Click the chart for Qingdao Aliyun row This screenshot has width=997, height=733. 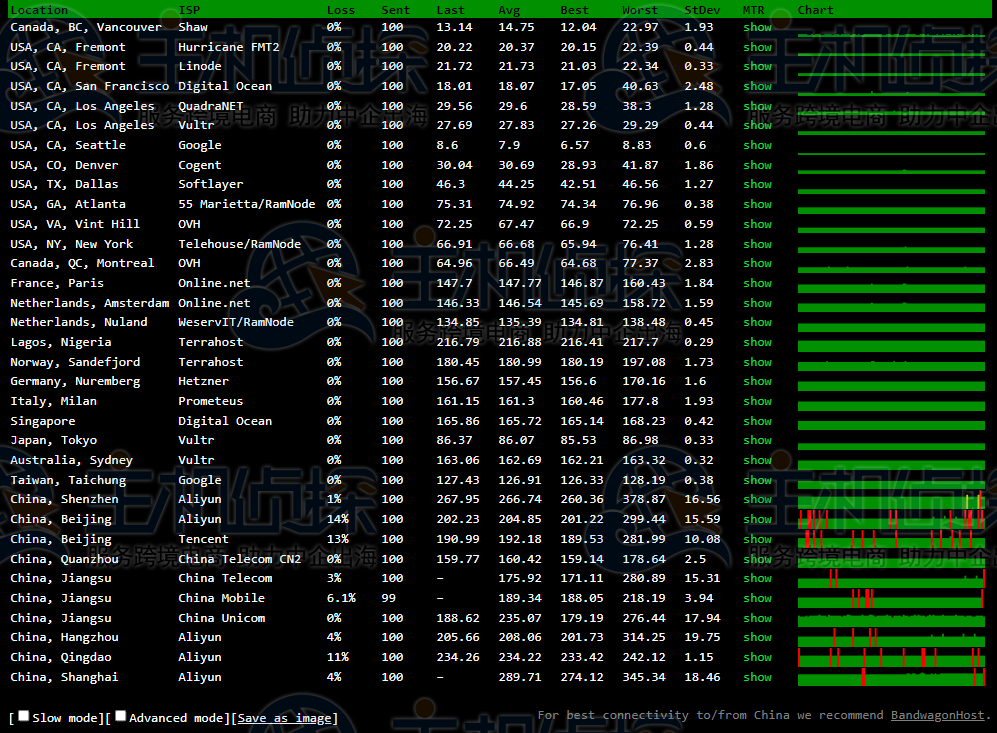click(890, 657)
